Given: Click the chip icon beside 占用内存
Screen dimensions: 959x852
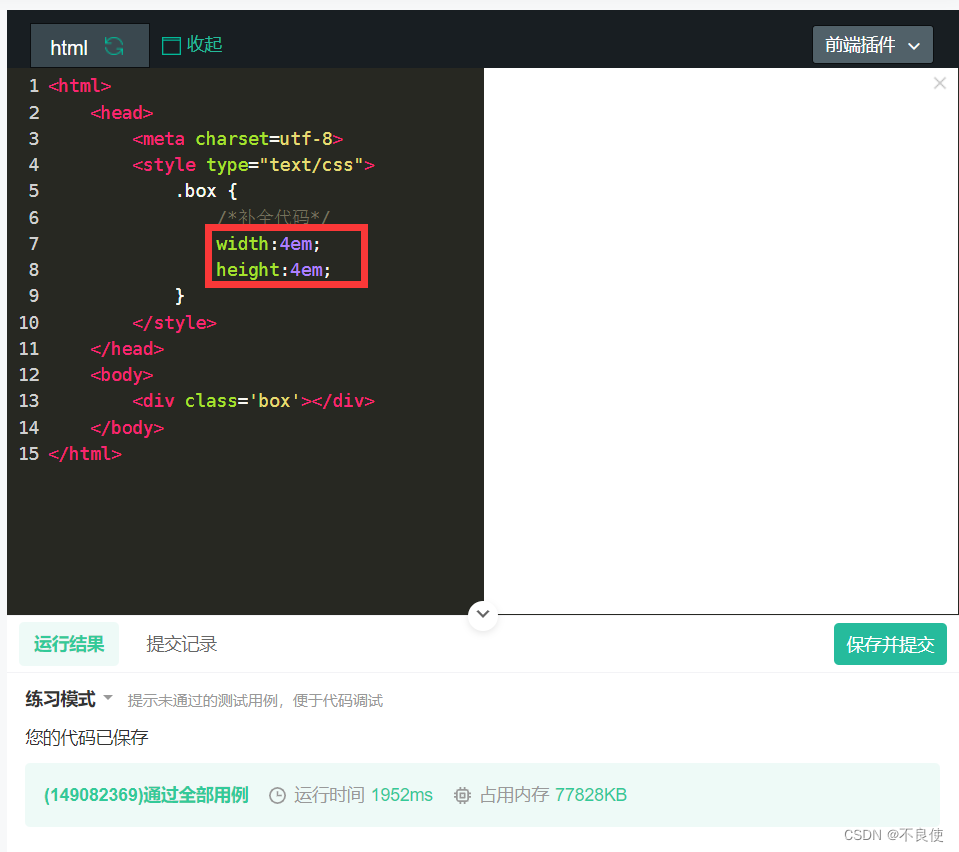Looking at the screenshot, I should [x=462, y=795].
